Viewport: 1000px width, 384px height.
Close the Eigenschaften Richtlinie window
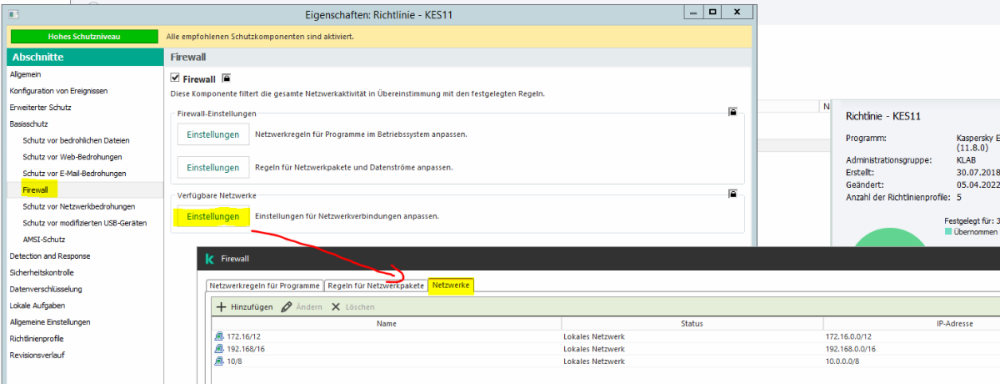737,12
